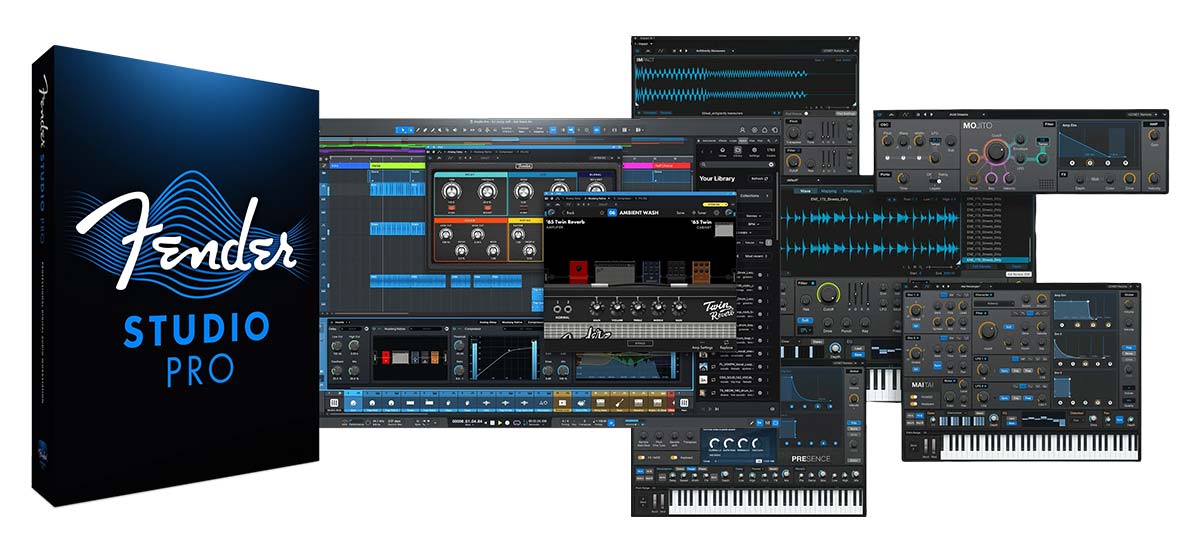
Task: Open the account icon in Studio Pro window
Action: [x=742, y=130]
